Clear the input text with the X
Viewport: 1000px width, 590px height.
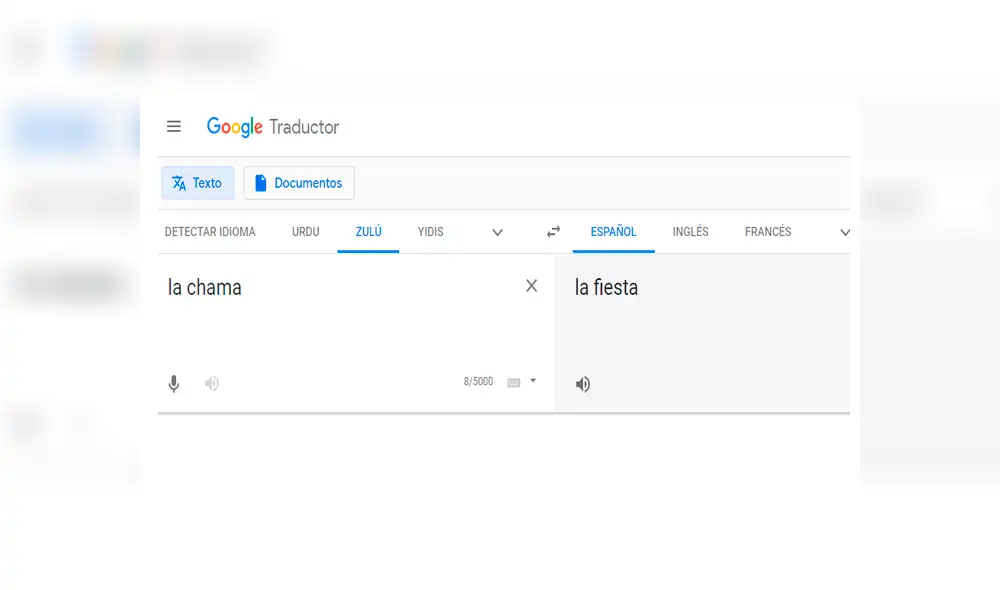[x=532, y=286]
